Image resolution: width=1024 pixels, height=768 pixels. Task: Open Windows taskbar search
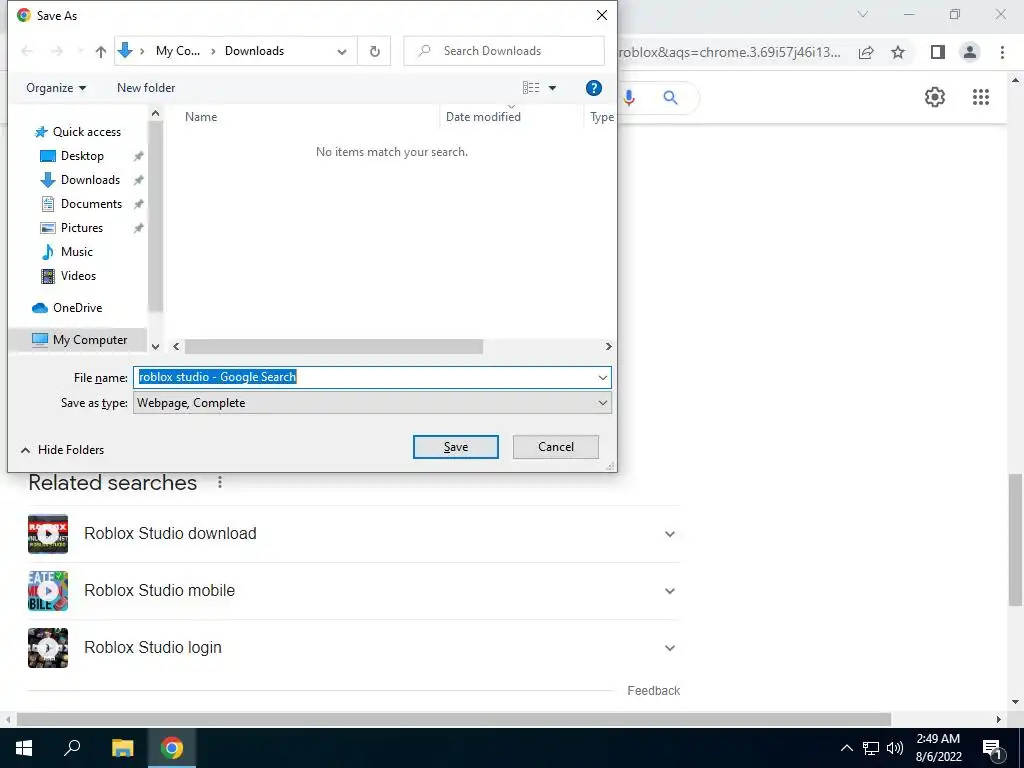72,748
